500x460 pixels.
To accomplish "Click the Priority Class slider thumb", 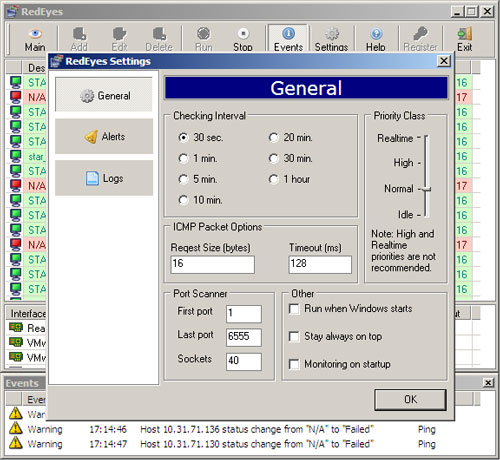I will click(426, 189).
